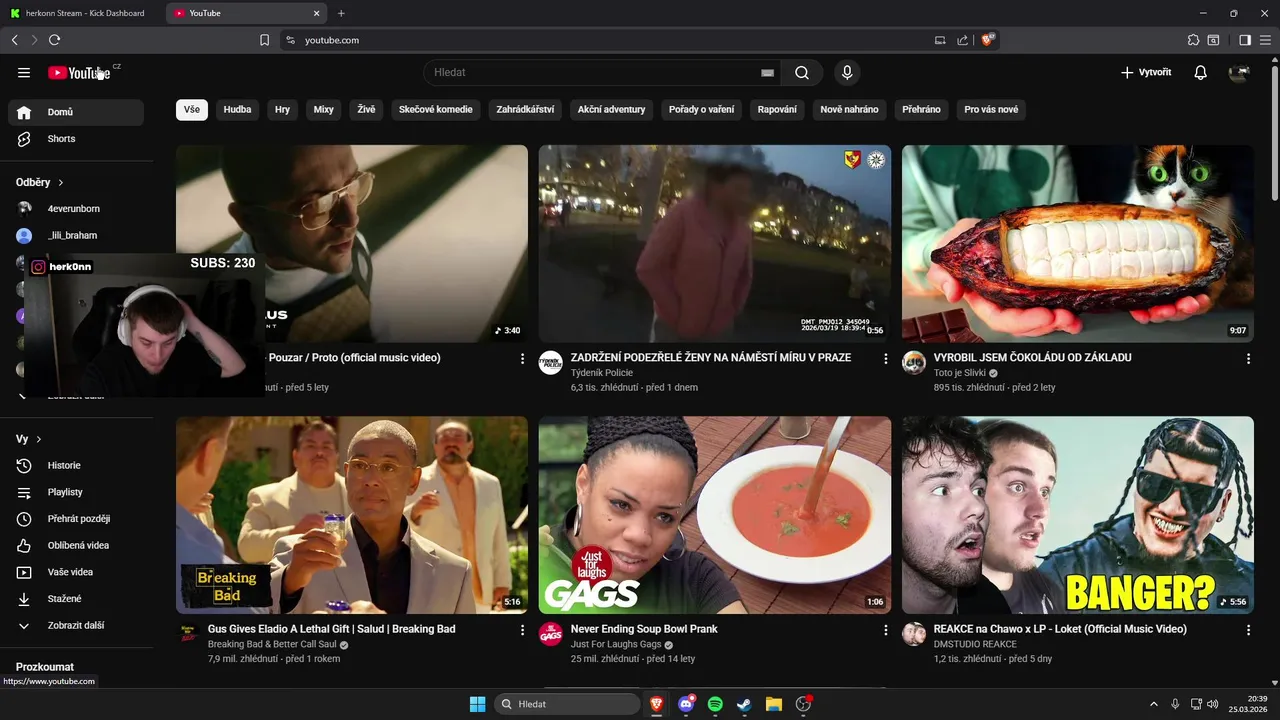
Task: Select the Rapování chip
Action: [x=777, y=109]
